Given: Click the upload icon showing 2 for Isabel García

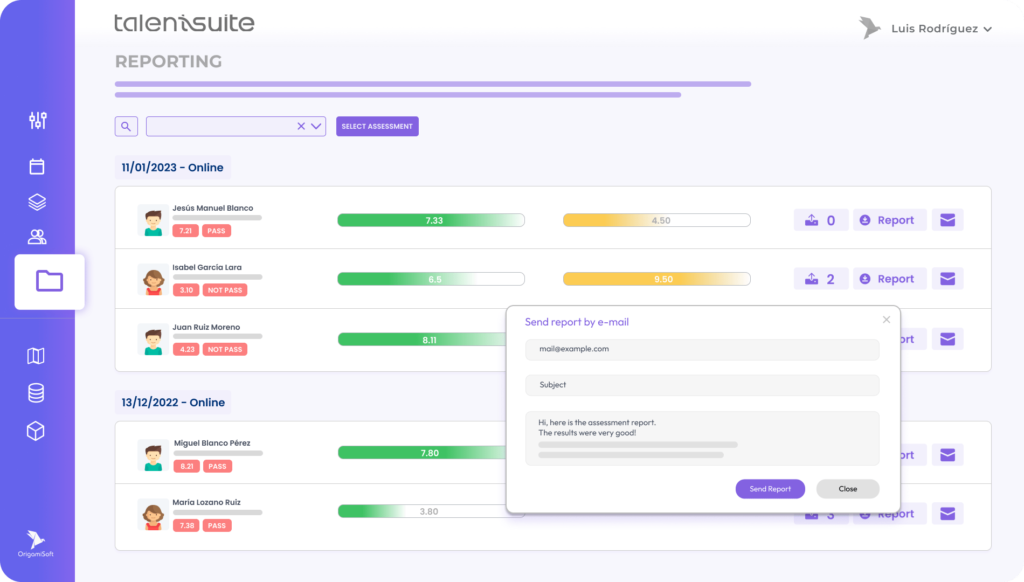Looking at the screenshot, I should point(820,278).
